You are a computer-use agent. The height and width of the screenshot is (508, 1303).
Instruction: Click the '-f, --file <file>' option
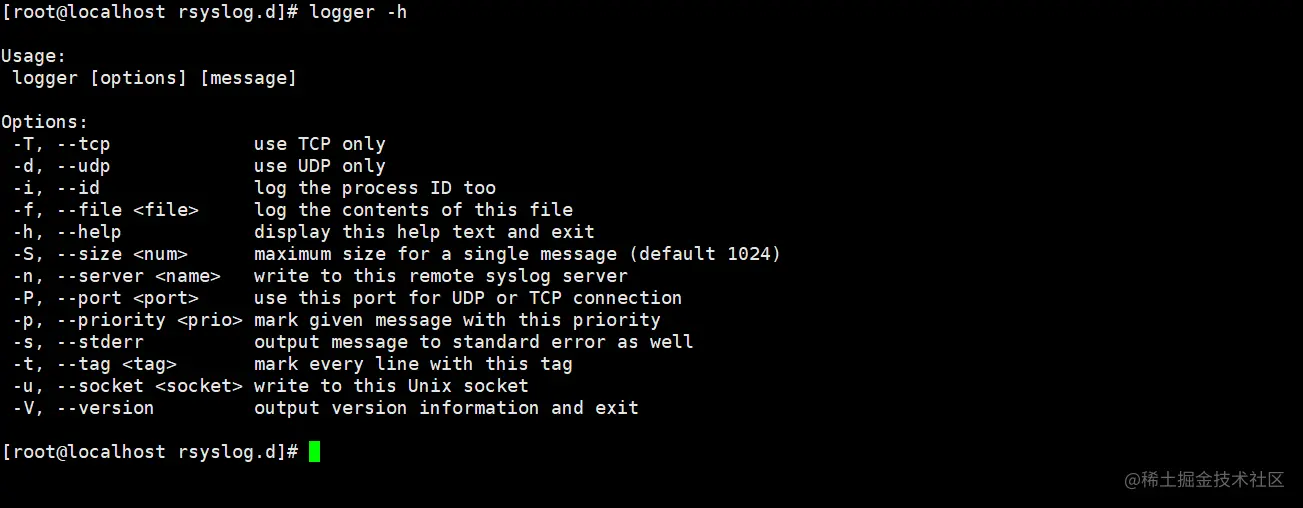tap(106, 210)
